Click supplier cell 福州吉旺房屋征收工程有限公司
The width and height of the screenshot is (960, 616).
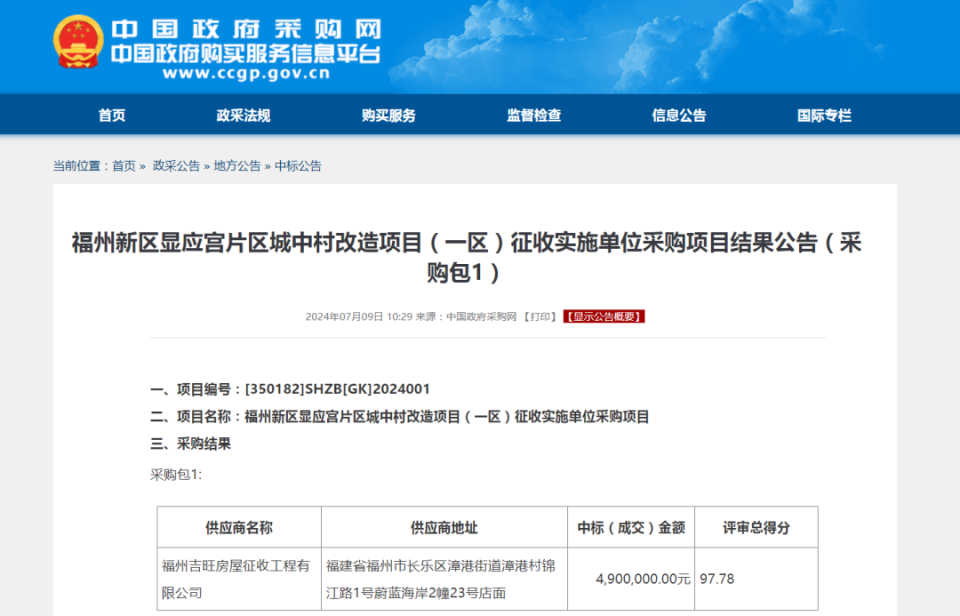[239, 579]
